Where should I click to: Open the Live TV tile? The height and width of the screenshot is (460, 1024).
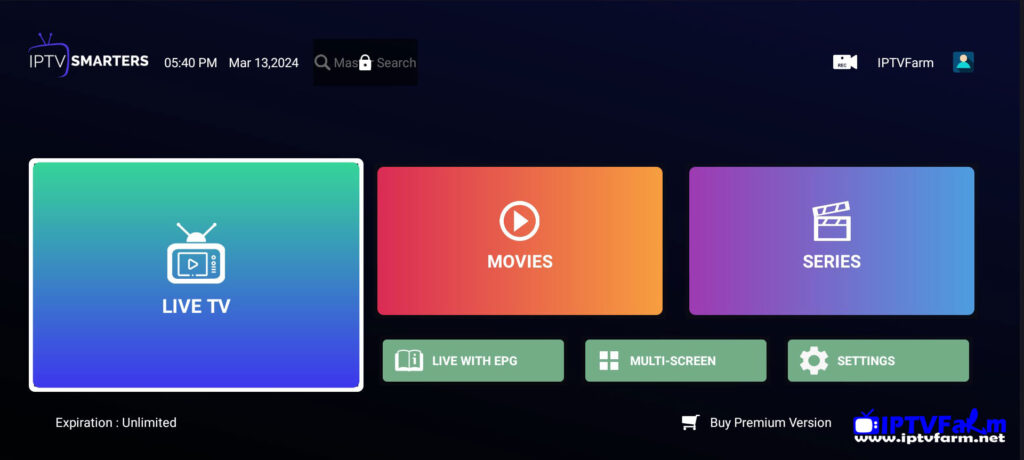(196, 275)
